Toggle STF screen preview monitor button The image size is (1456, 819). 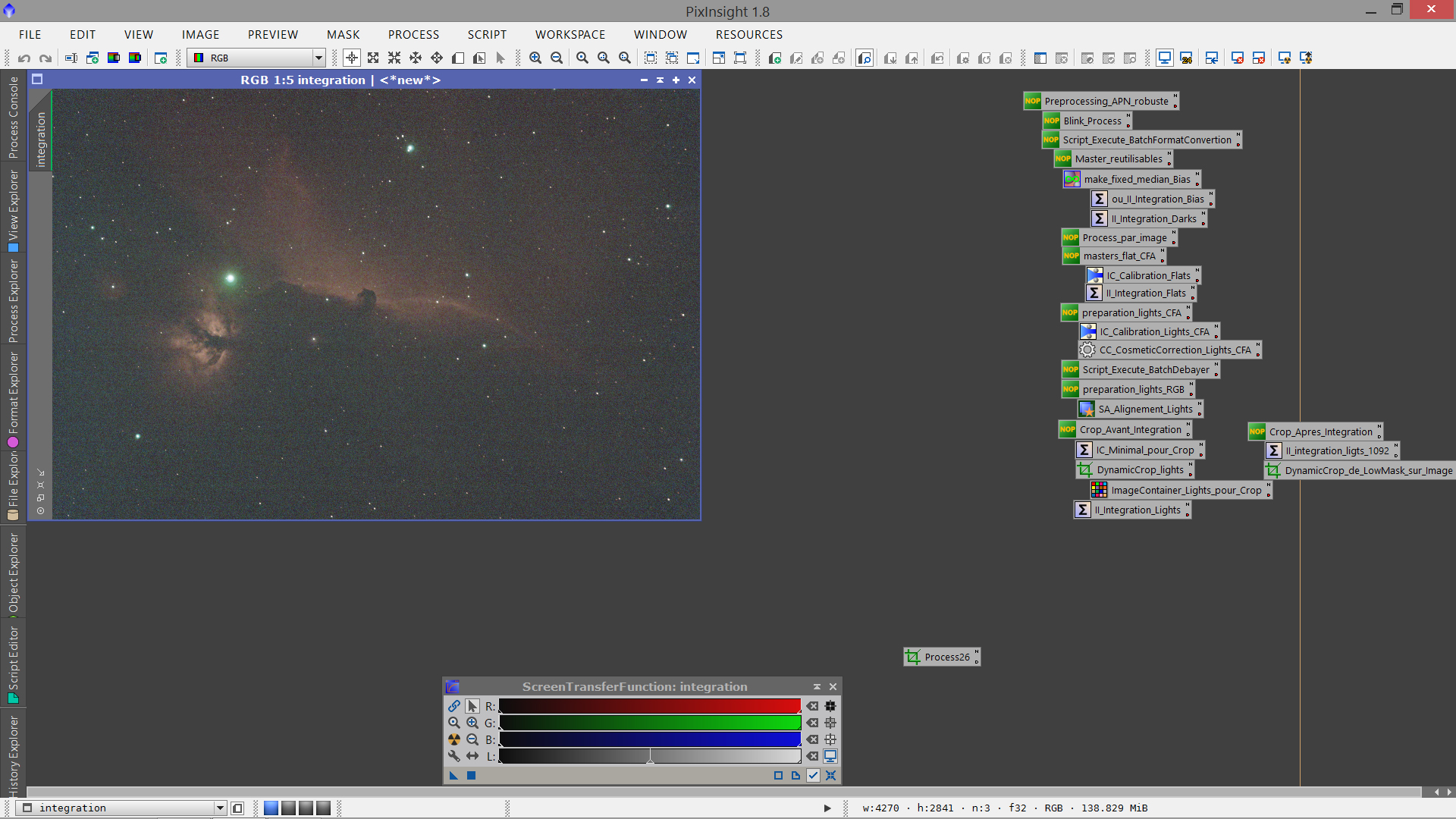[830, 756]
